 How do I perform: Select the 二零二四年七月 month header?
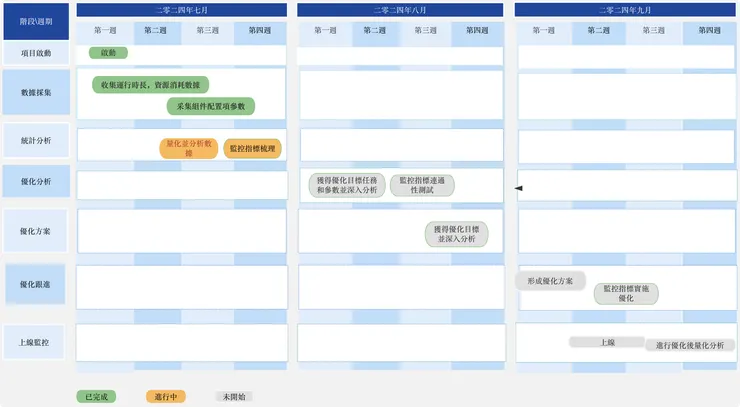click(x=182, y=10)
